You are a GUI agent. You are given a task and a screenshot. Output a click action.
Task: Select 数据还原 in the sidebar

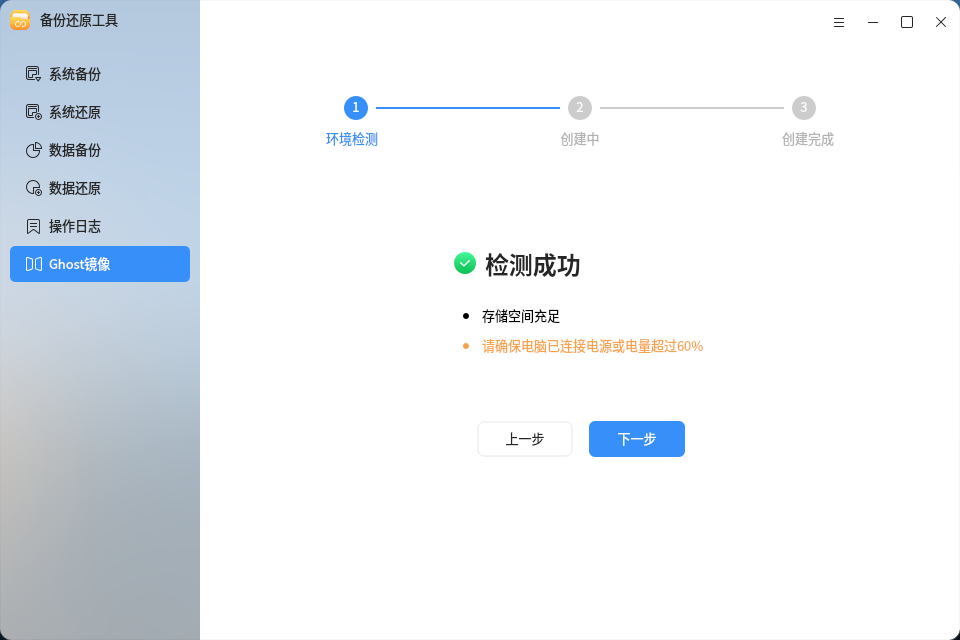click(100, 188)
